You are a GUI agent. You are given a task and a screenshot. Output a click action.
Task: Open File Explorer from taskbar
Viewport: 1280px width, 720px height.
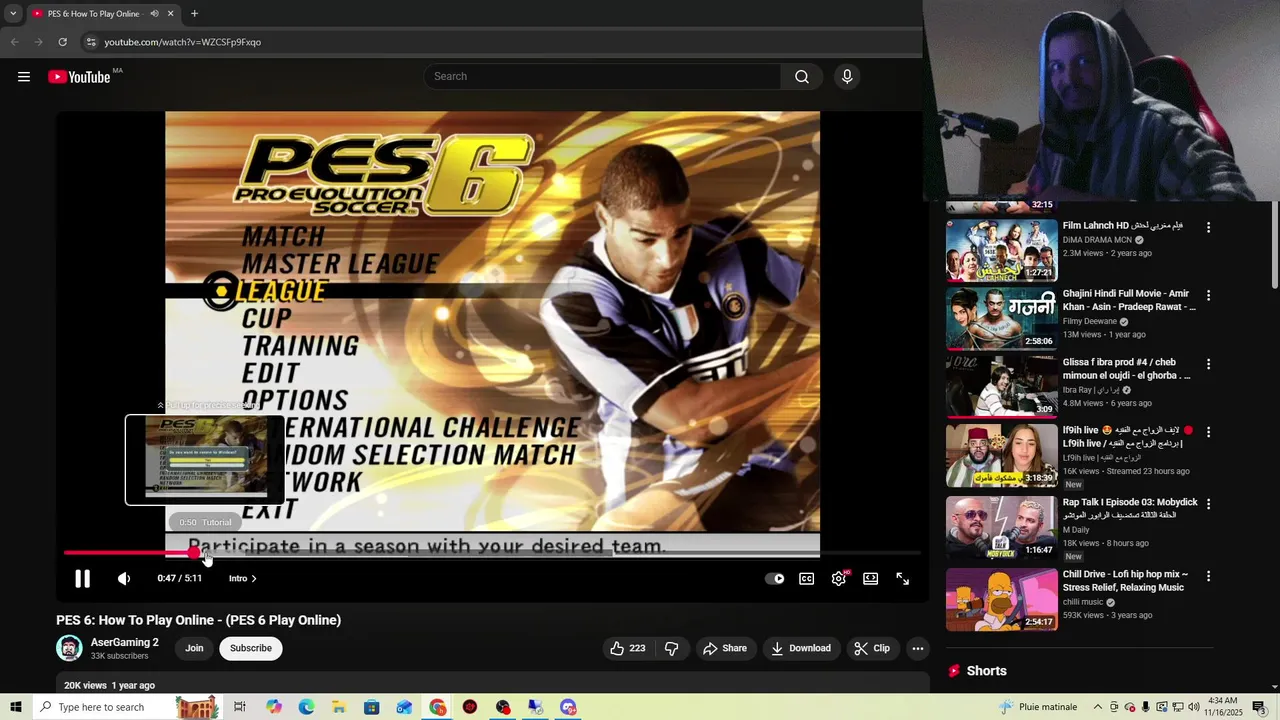point(339,707)
